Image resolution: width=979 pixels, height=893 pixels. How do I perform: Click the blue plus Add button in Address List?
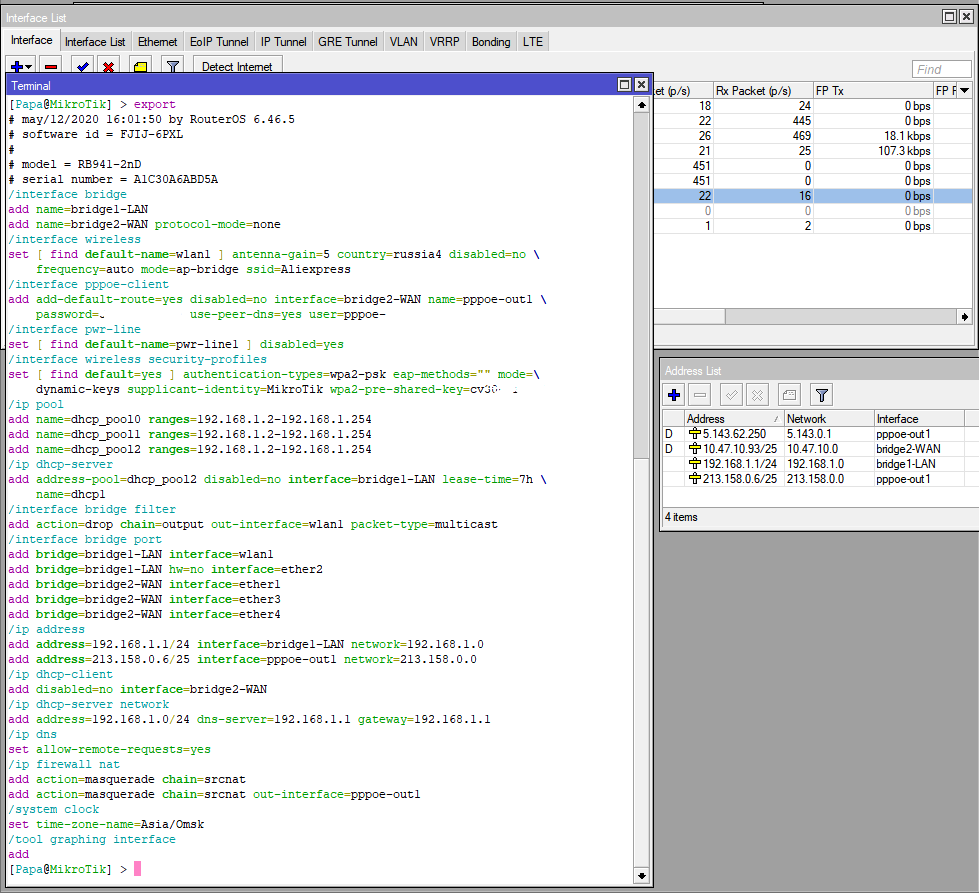[x=674, y=395]
